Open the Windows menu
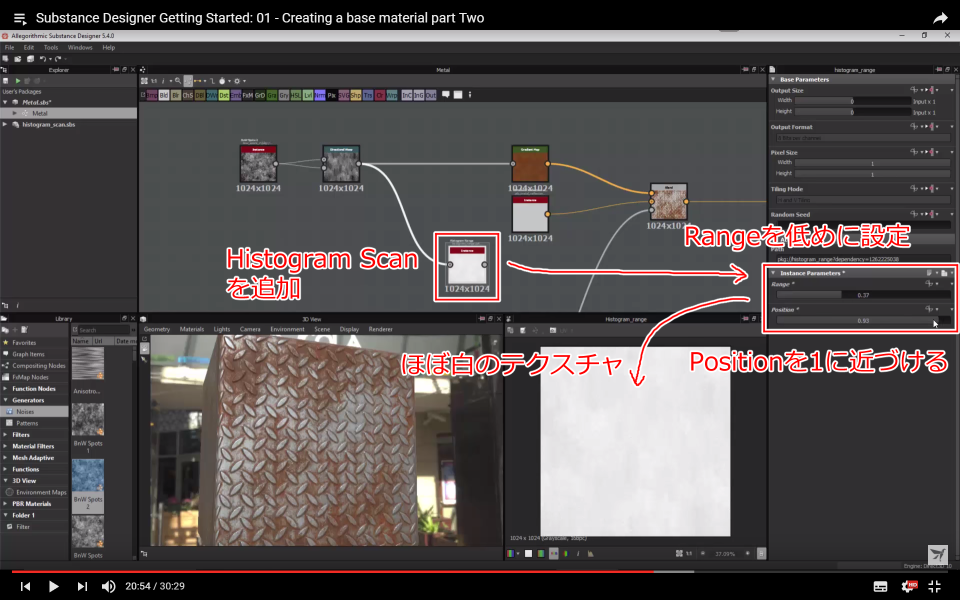The width and height of the screenshot is (960, 600). tap(80, 47)
